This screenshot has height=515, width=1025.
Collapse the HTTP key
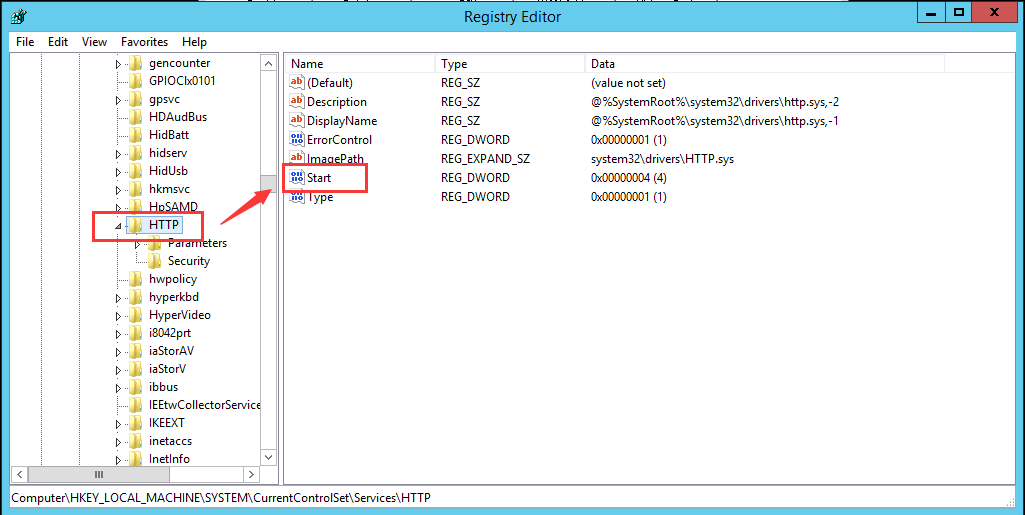click(118, 225)
